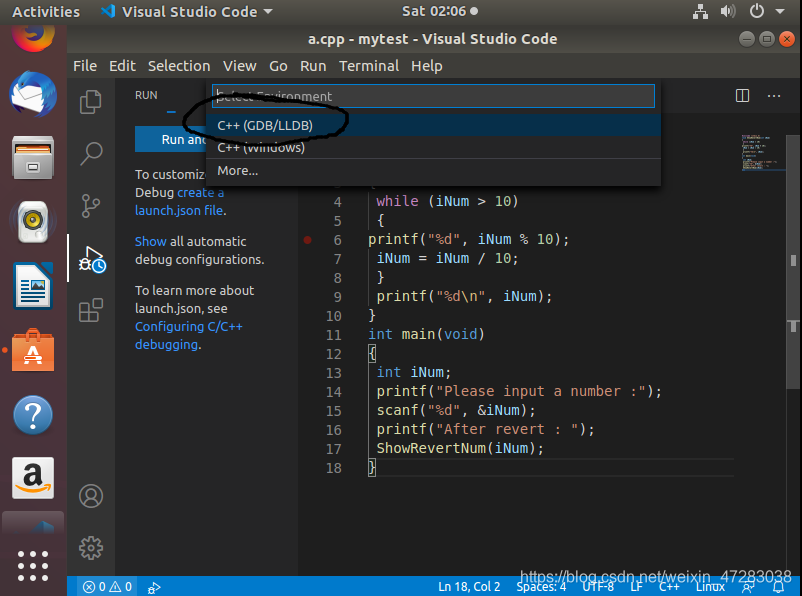Screen dimensions: 802x596
Task: Open the Manage gear icon
Action: 91,548
